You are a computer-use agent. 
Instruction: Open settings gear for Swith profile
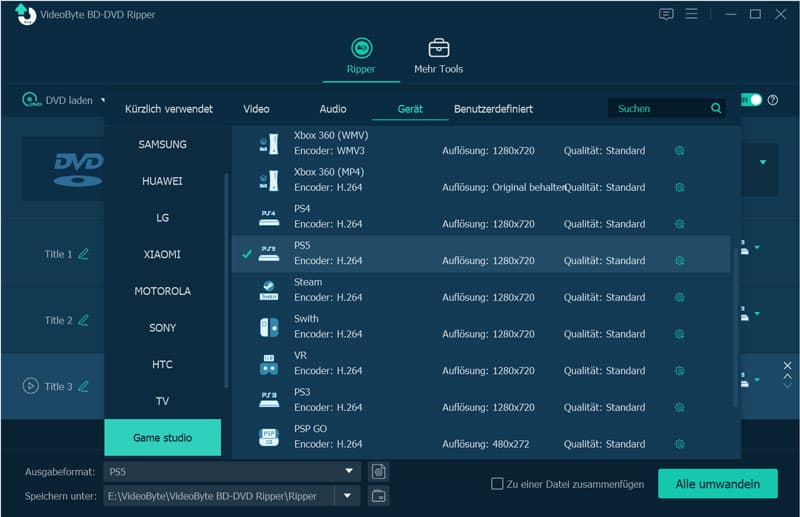click(679, 334)
